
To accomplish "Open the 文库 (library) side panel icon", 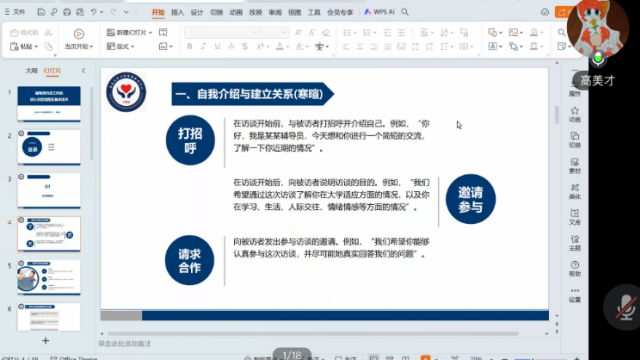I will [x=575, y=217].
